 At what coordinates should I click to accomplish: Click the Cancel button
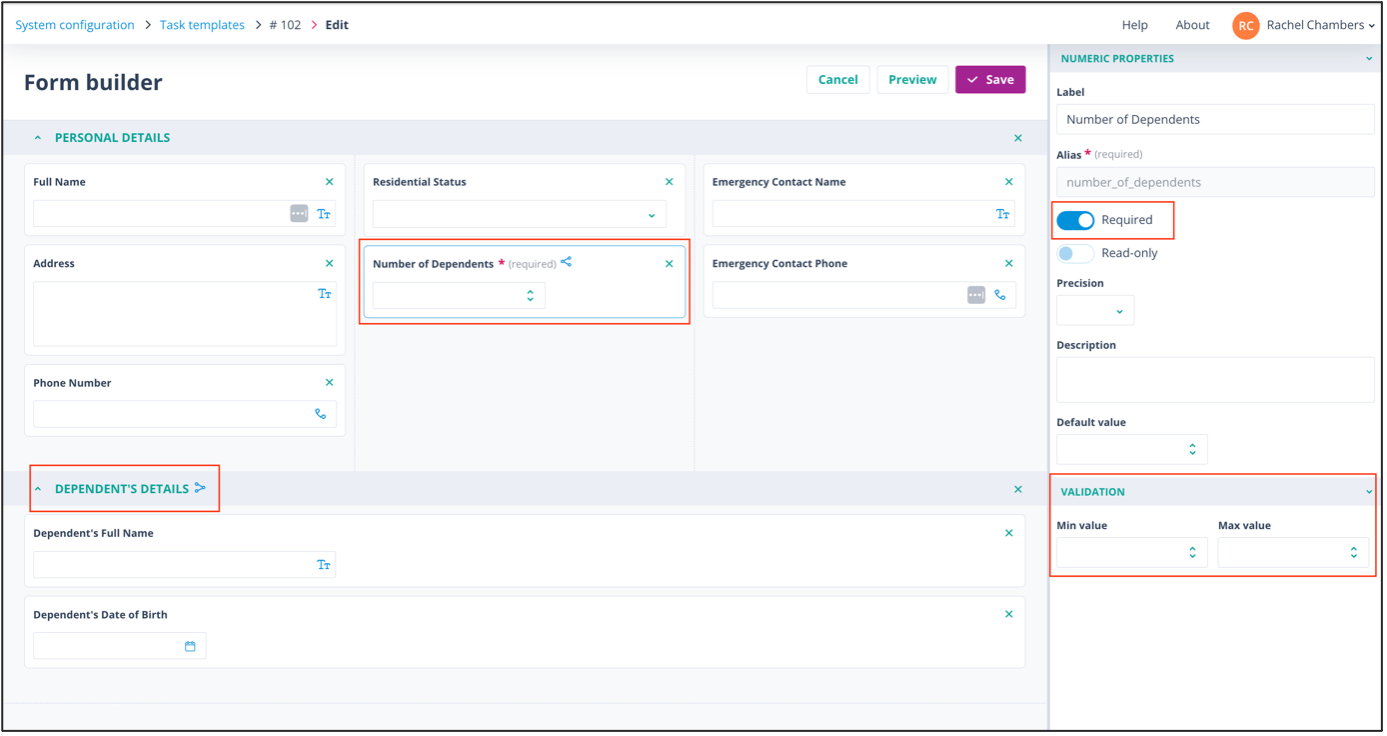tap(838, 80)
